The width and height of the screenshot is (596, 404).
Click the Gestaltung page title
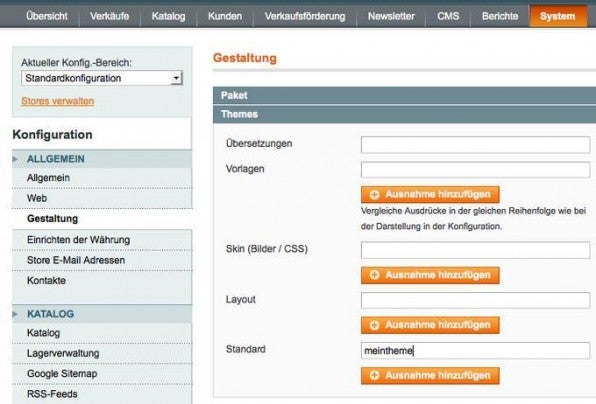click(245, 58)
